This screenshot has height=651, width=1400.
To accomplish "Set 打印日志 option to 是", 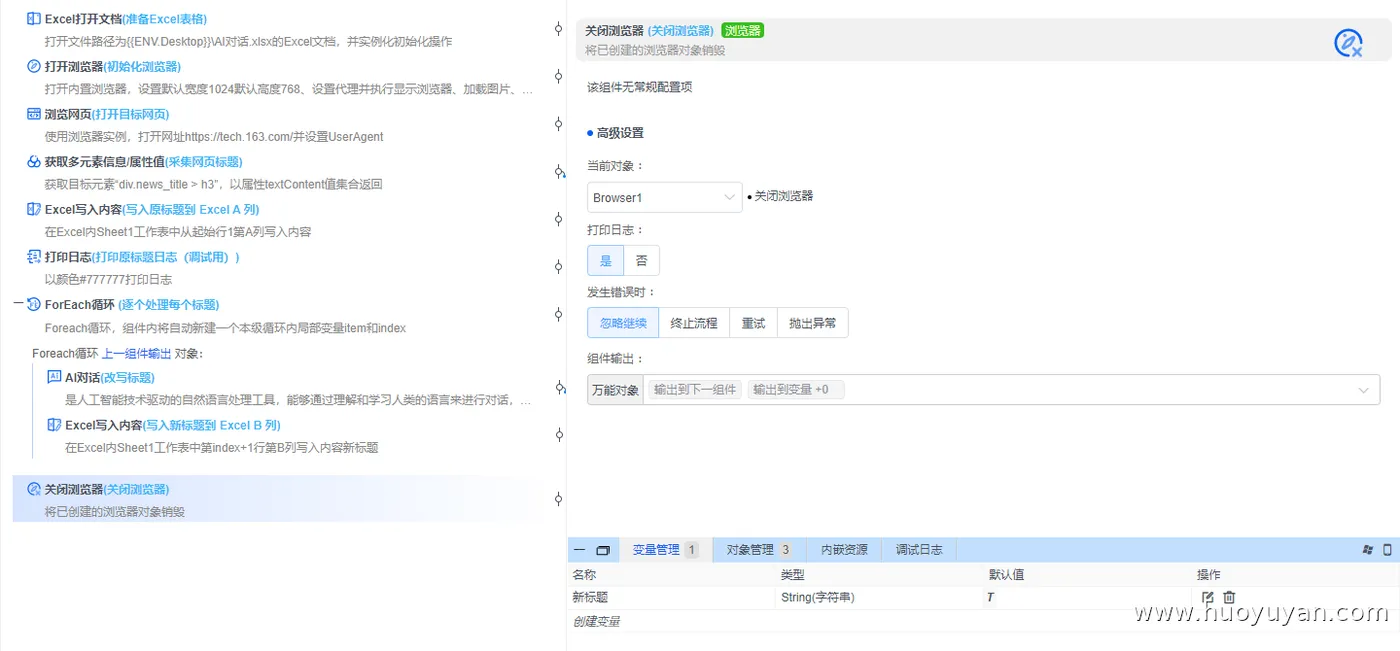I will (x=605, y=260).
